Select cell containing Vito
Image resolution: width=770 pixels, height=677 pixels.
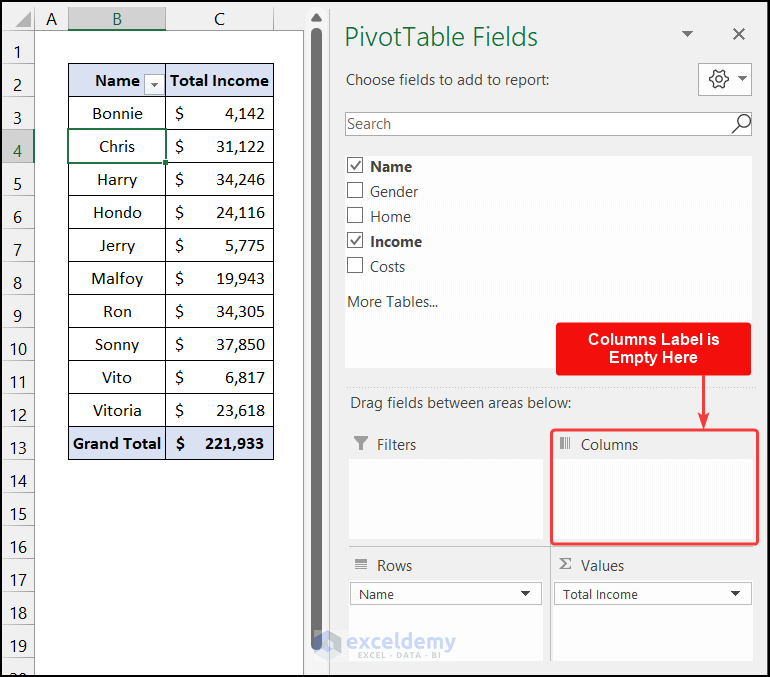click(x=117, y=377)
